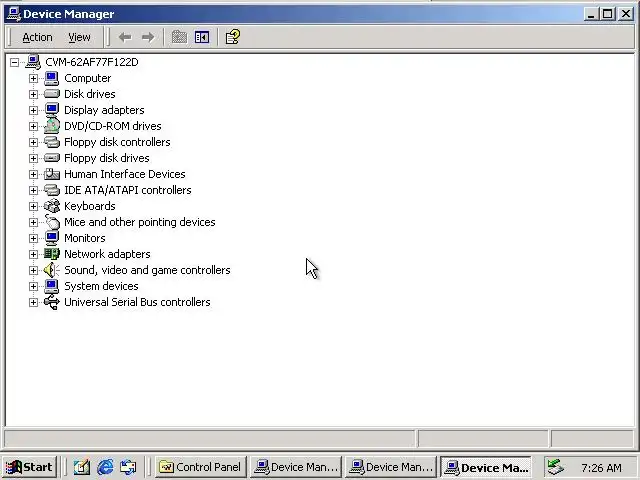Expand the Display adapters category

pyautogui.click(x=33, y=110)
